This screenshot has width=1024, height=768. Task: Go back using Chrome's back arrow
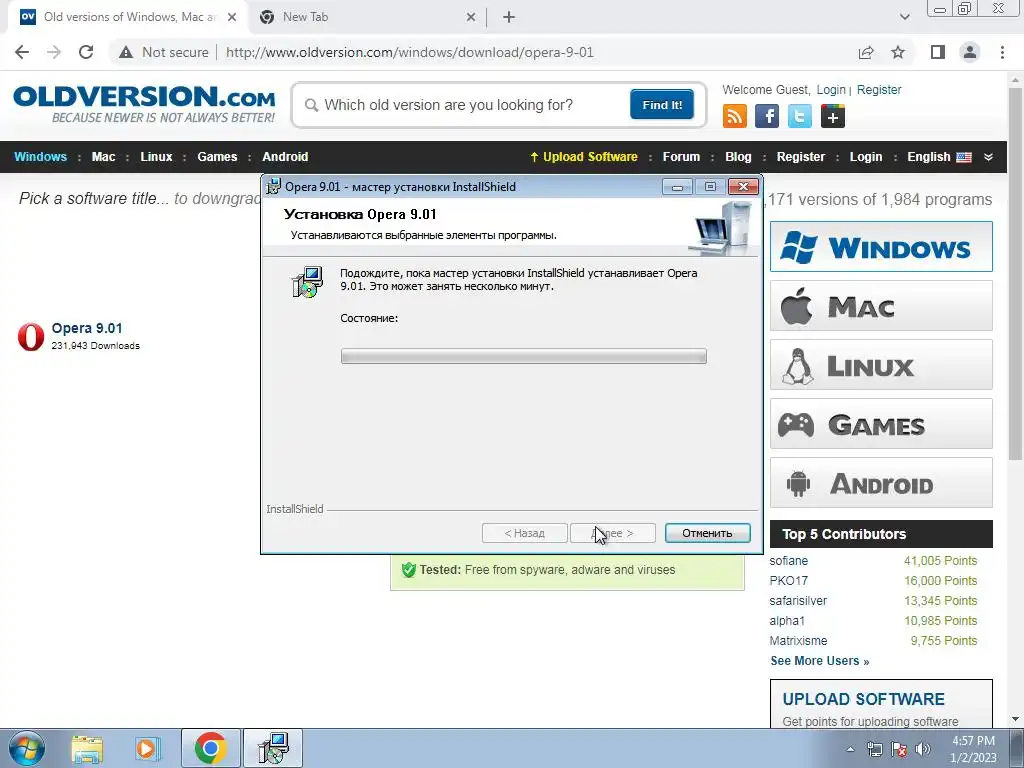coord(22,52)
